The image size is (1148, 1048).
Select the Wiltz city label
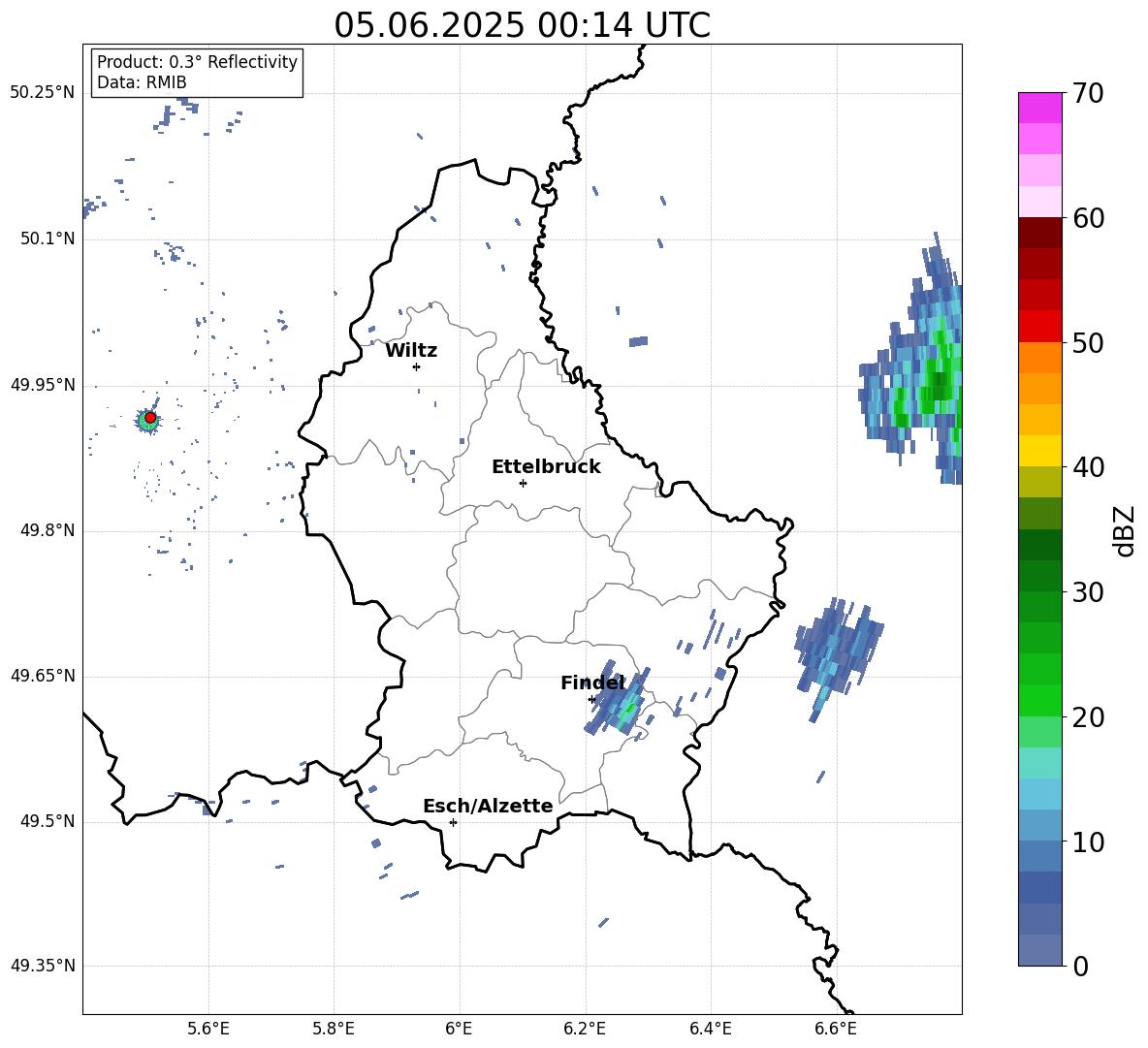(x=411, y=351)
